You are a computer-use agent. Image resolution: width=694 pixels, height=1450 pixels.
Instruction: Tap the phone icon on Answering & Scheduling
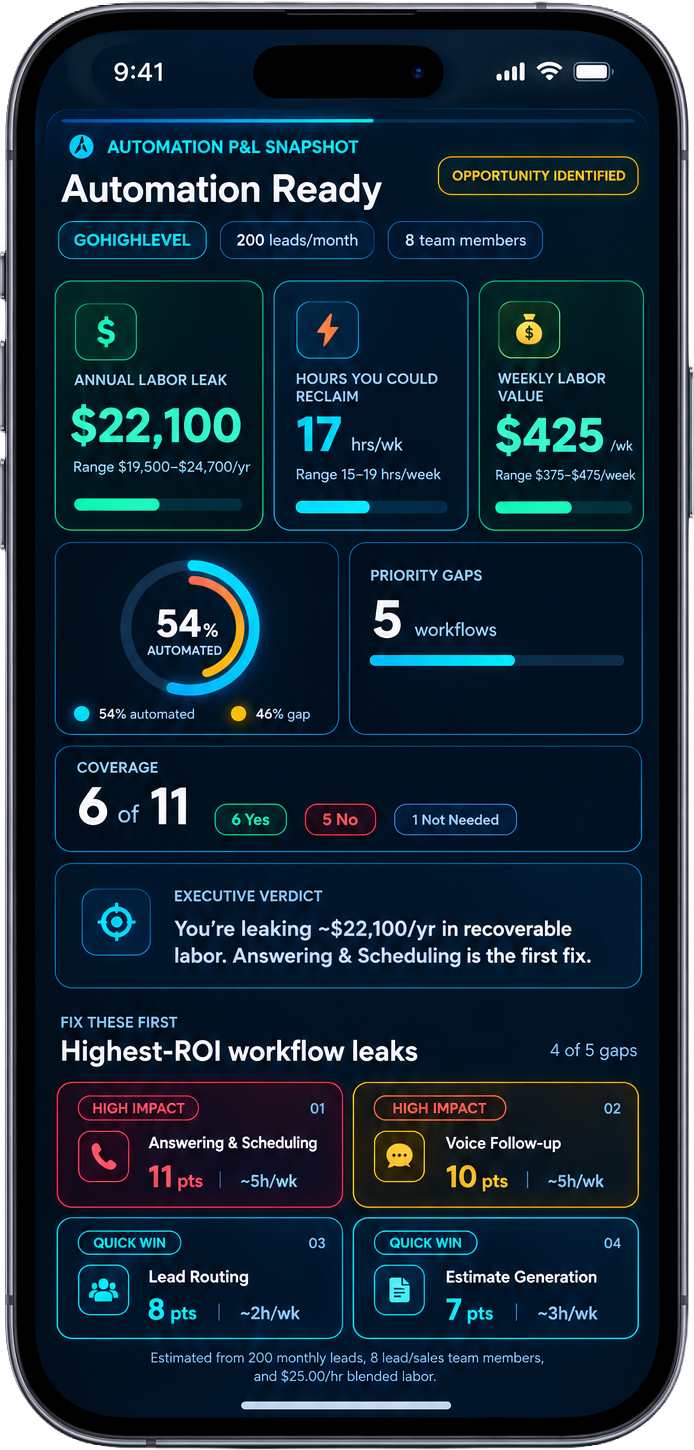coord(104,1157)
